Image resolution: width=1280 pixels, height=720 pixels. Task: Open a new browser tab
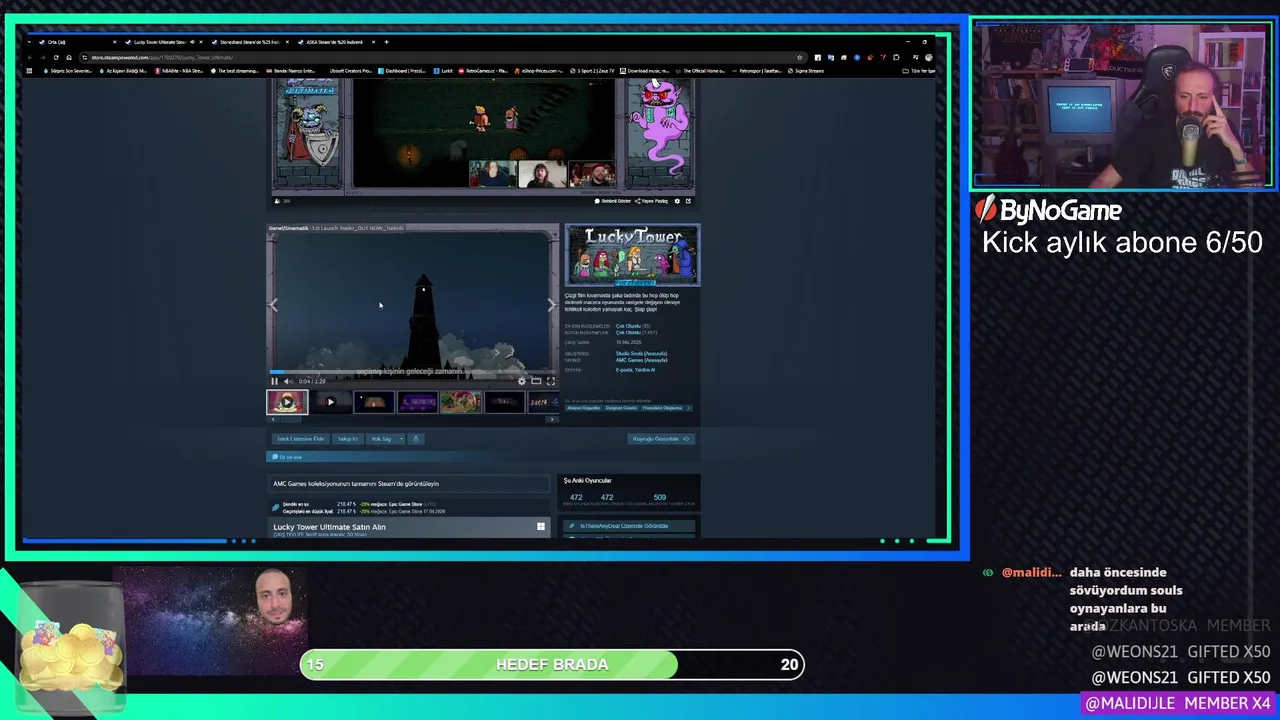pyautogui.click(x=386, y=42)
